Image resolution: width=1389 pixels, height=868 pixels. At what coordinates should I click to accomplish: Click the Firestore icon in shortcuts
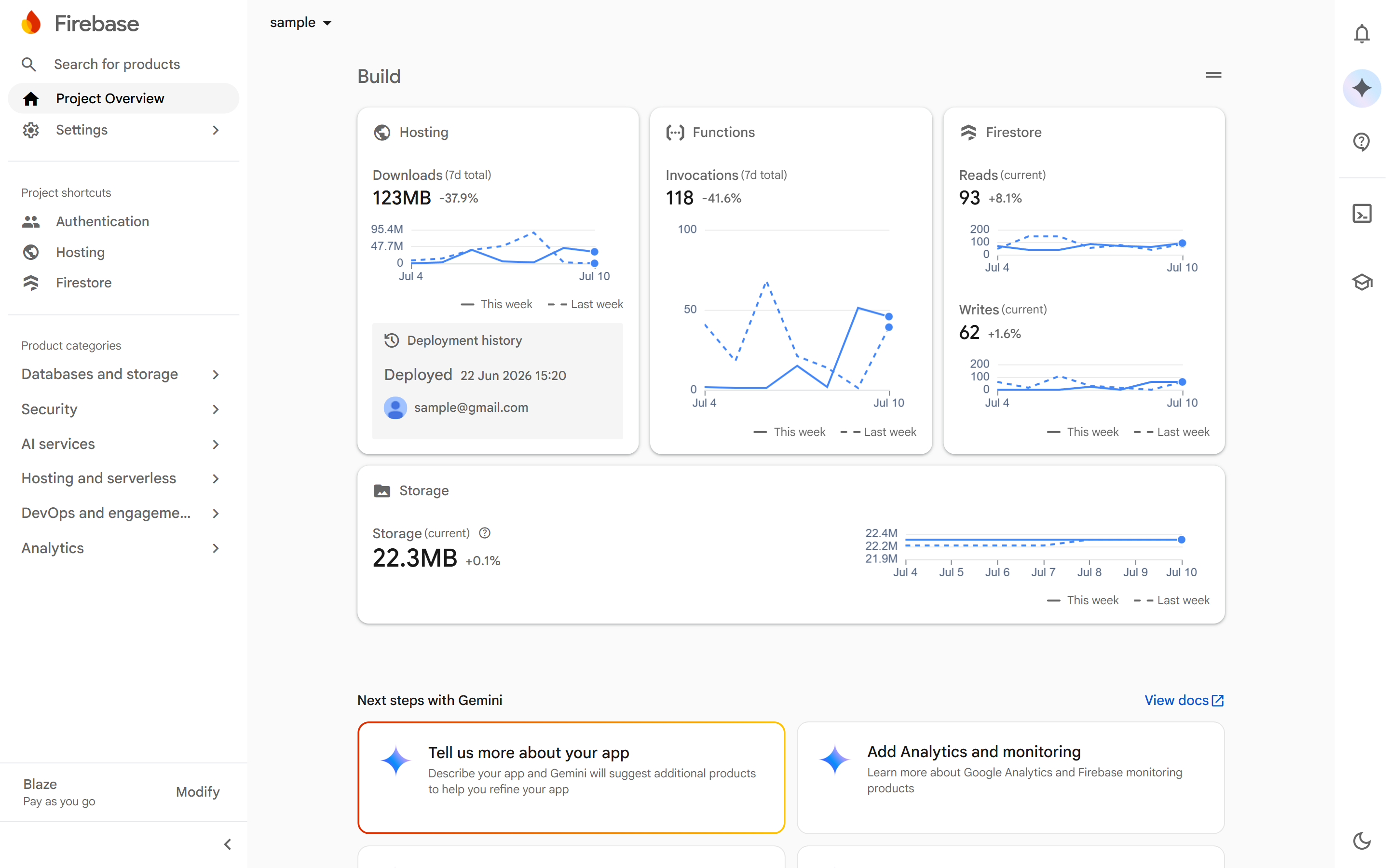(x=31, y=283)
